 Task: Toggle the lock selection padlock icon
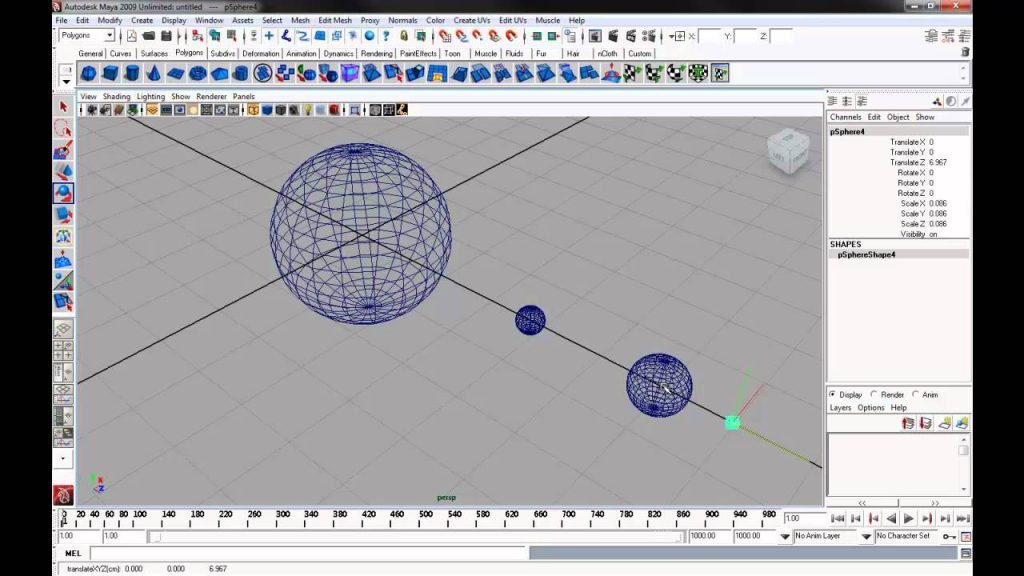point(404,36)
